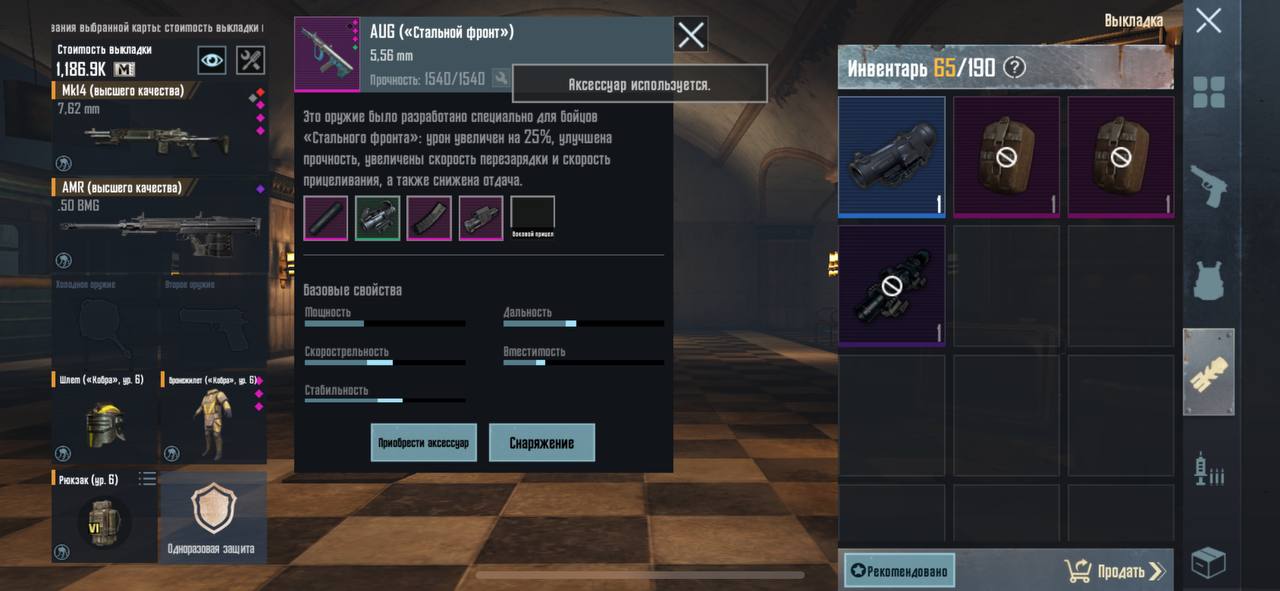Open the storage box category icon

click(1208, 562)
